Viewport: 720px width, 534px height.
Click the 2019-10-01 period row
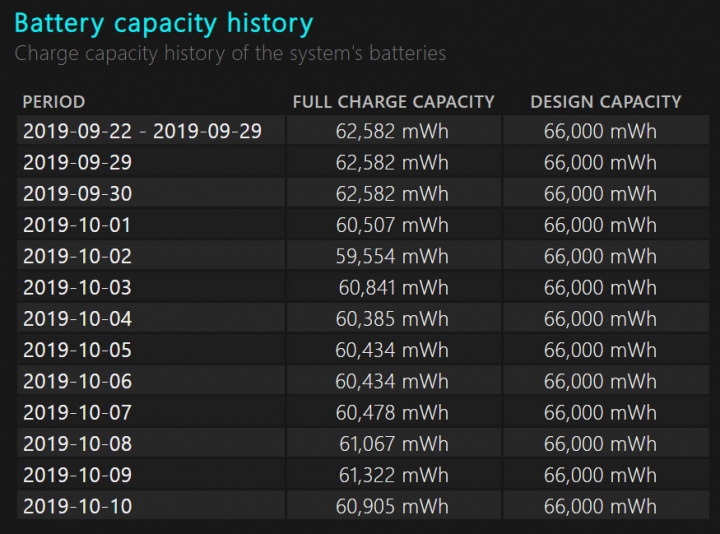(77, 225)
